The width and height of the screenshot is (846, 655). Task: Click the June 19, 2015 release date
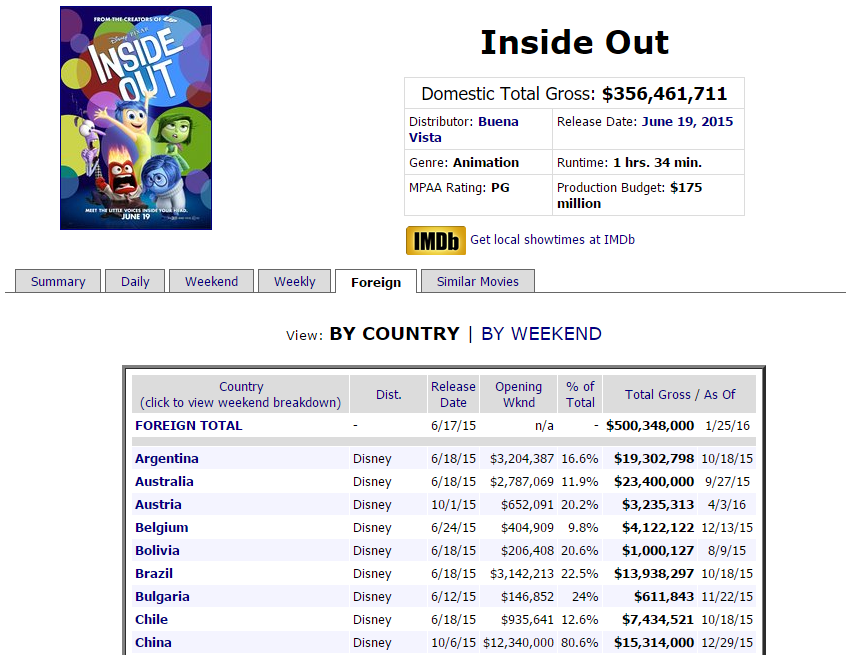(x=687, y=121)
